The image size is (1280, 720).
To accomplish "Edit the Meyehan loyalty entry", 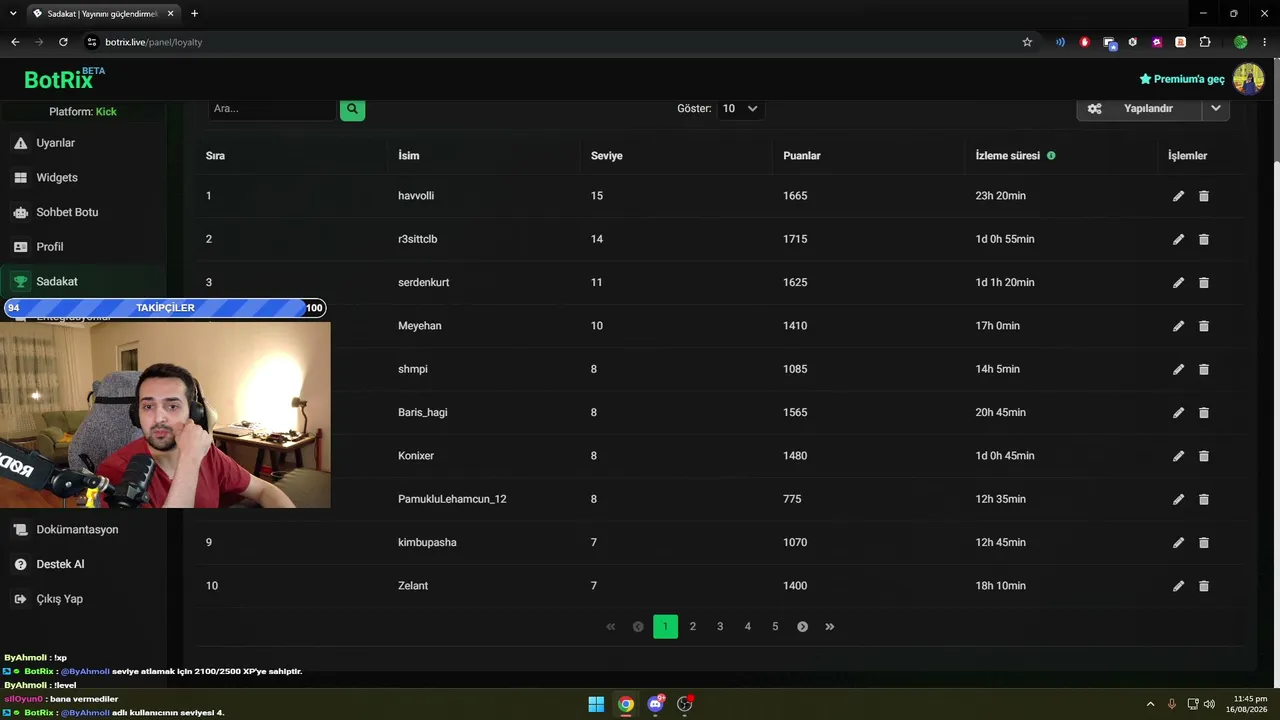I will coord(1178,326).
